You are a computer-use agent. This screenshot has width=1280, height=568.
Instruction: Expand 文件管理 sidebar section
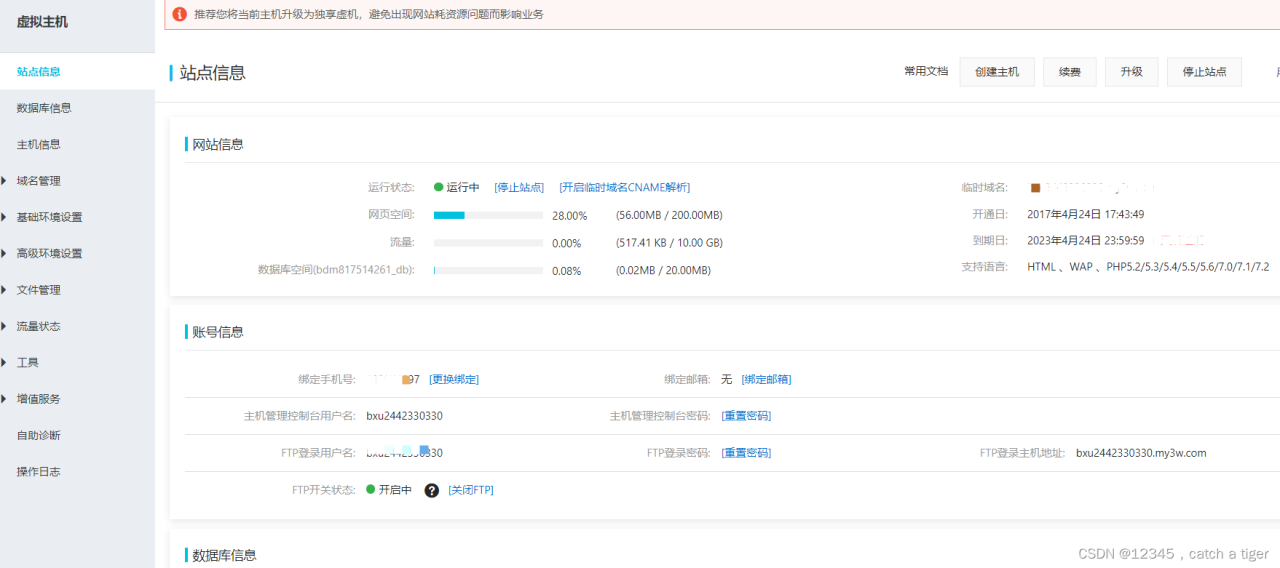click(38, 290)
